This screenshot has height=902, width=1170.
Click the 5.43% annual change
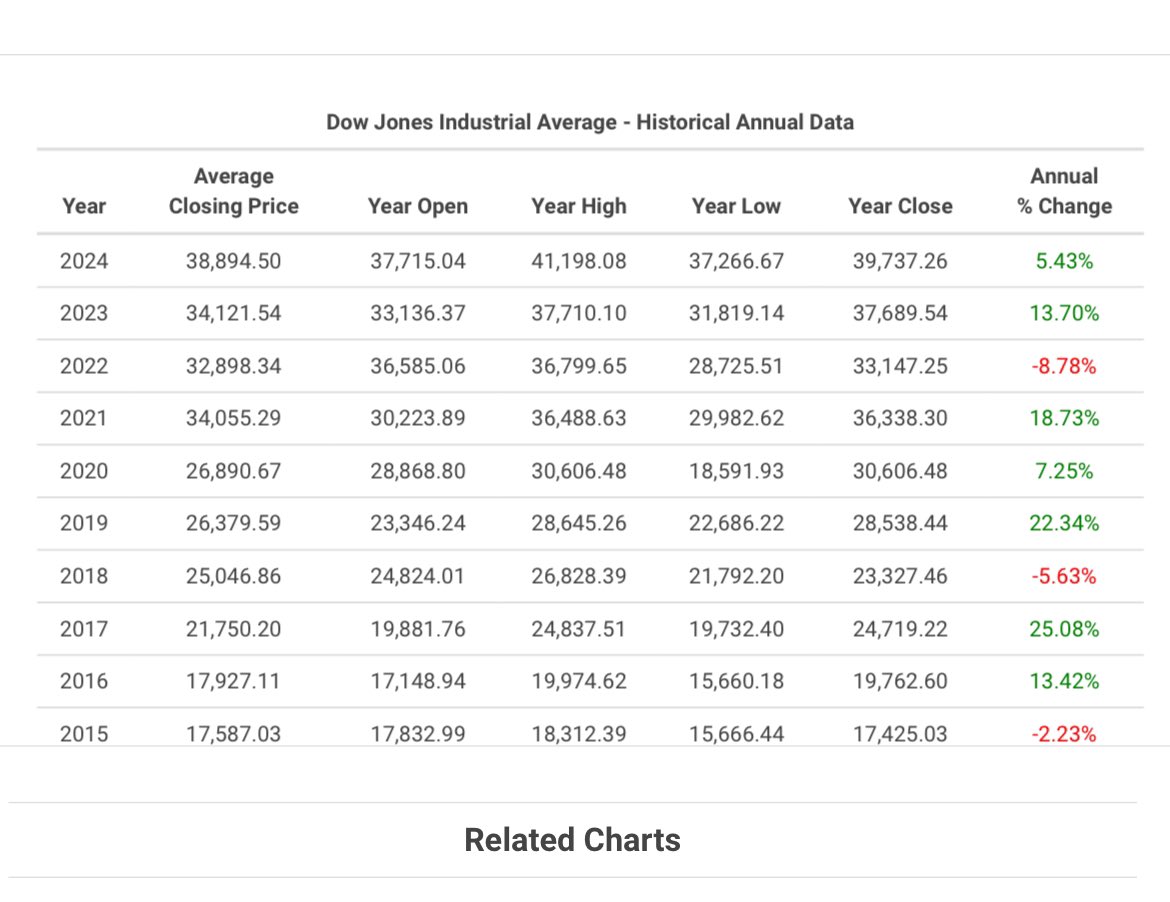pyautogui.click(x=1065, y=261)
